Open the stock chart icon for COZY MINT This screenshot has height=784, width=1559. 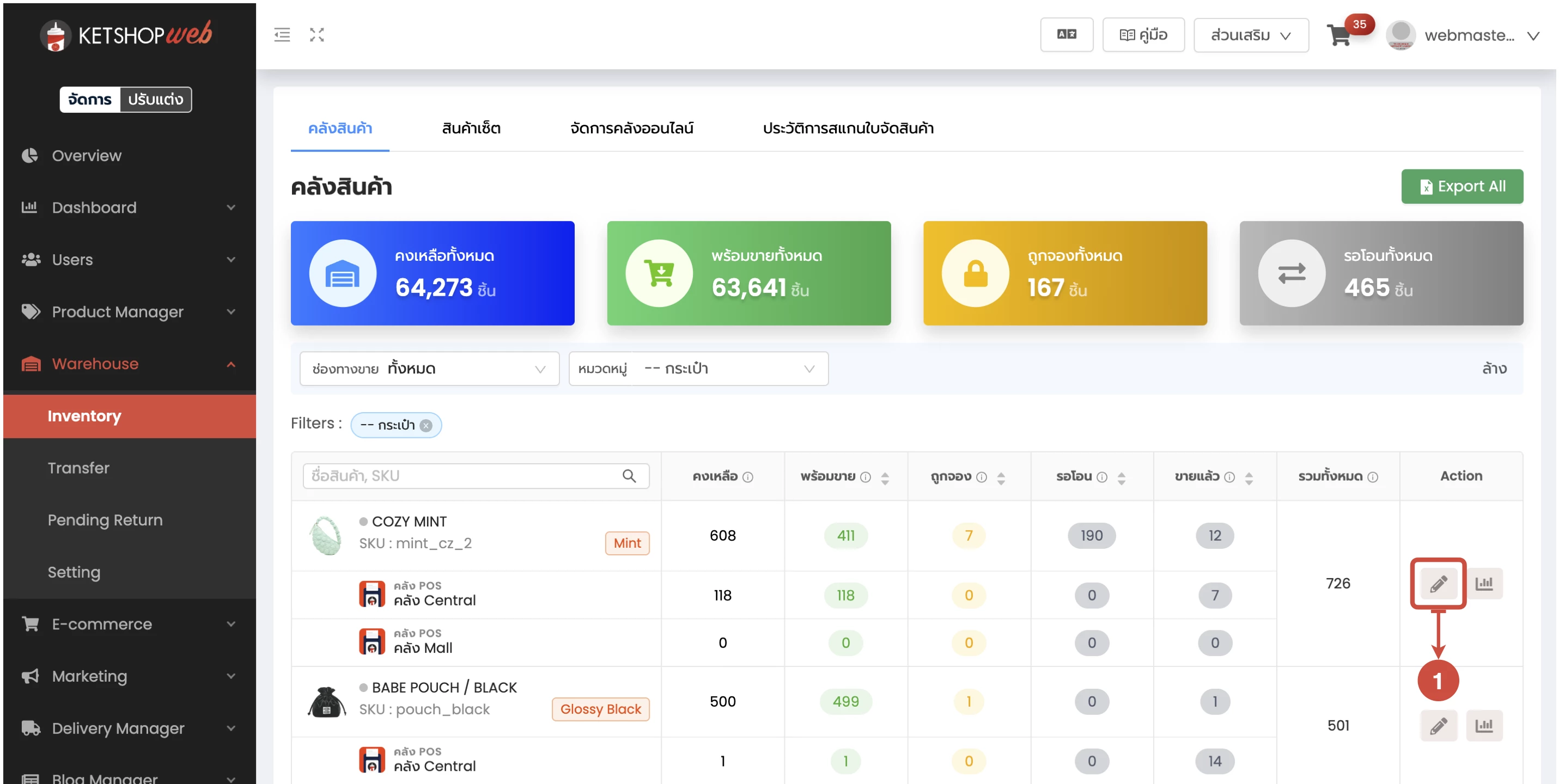click(x=1484, y=583)
